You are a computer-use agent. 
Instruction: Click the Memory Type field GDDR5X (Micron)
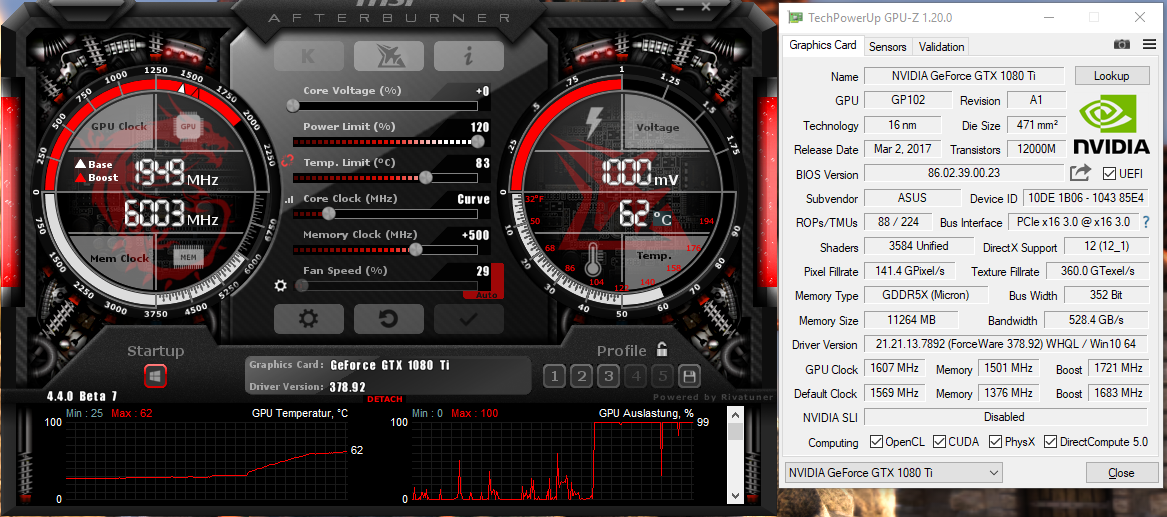pyautogui.click(x=926, y=295)
